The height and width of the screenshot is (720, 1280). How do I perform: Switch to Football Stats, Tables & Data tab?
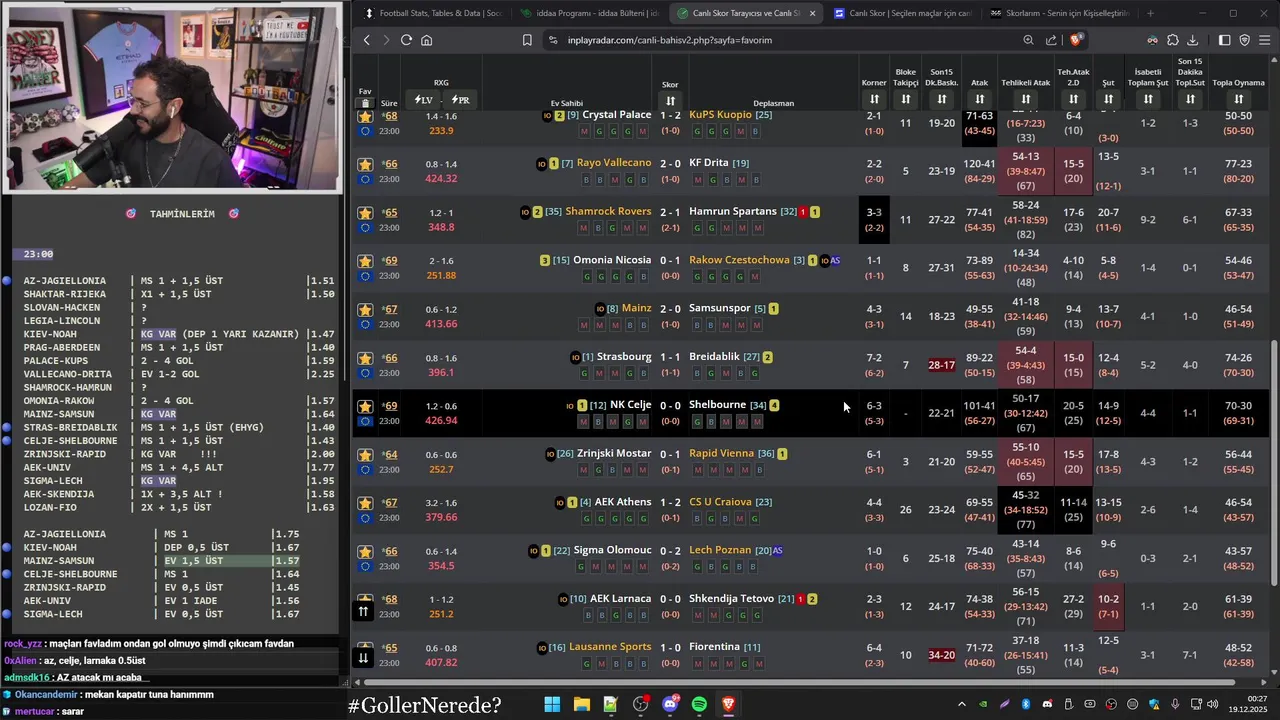(433, 13)
